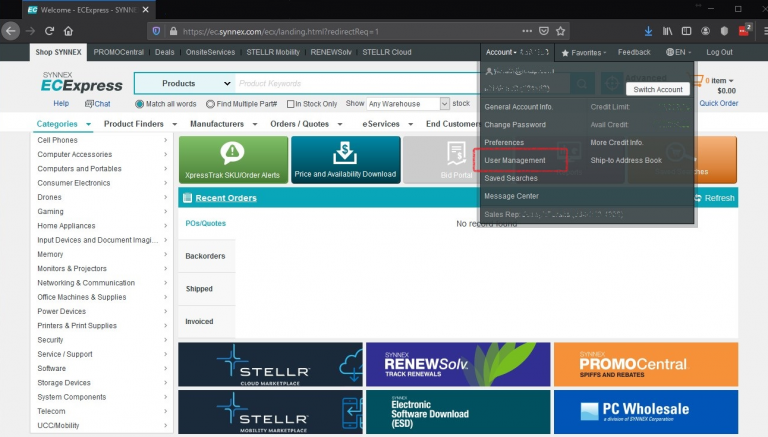Click the tracking protection shield icon
The width and height of the screenshot is (768, 437).
click(x=156, y=31)
